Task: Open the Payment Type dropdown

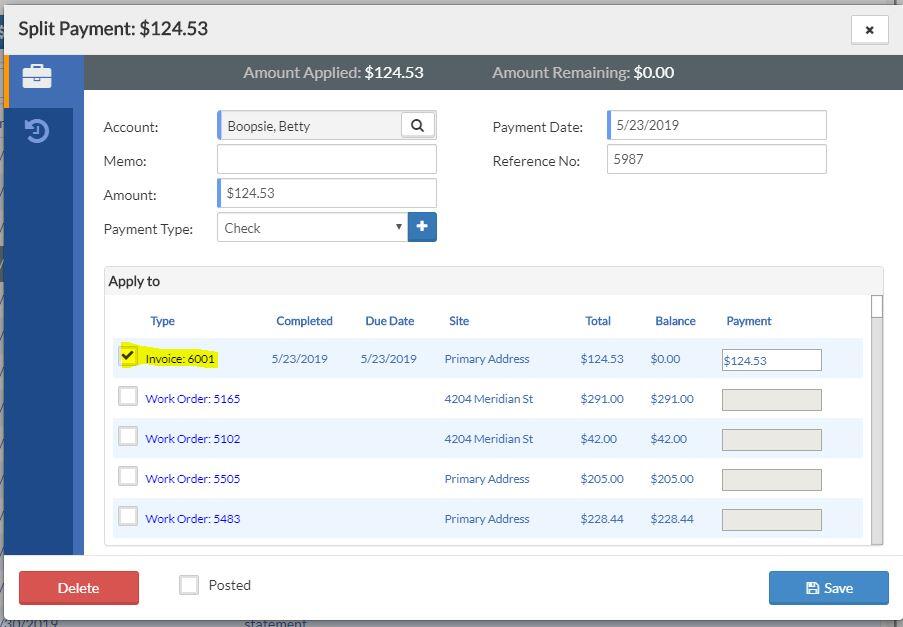Action: [312, 228]
